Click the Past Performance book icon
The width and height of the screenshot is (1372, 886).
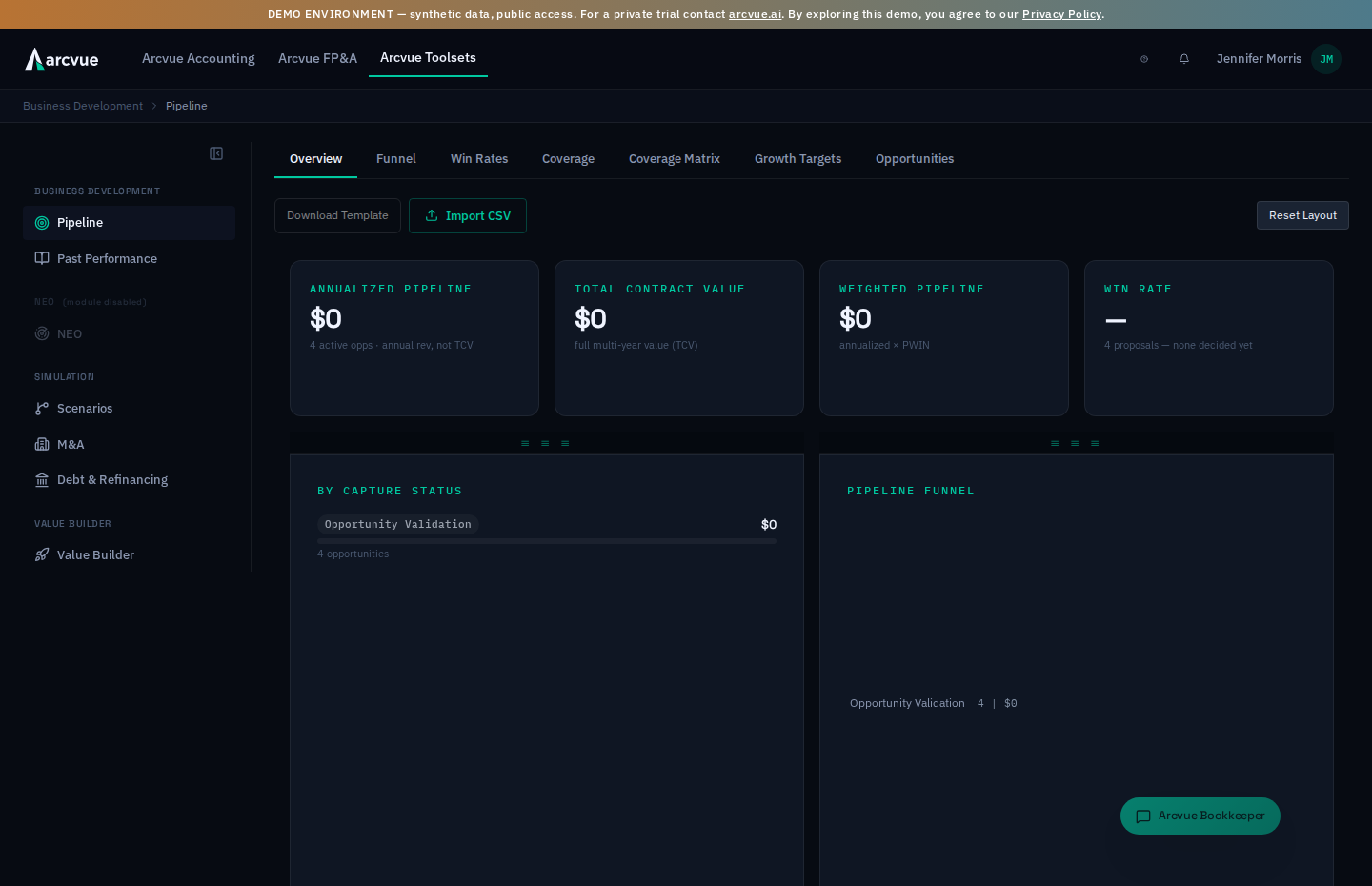point(42,258)
